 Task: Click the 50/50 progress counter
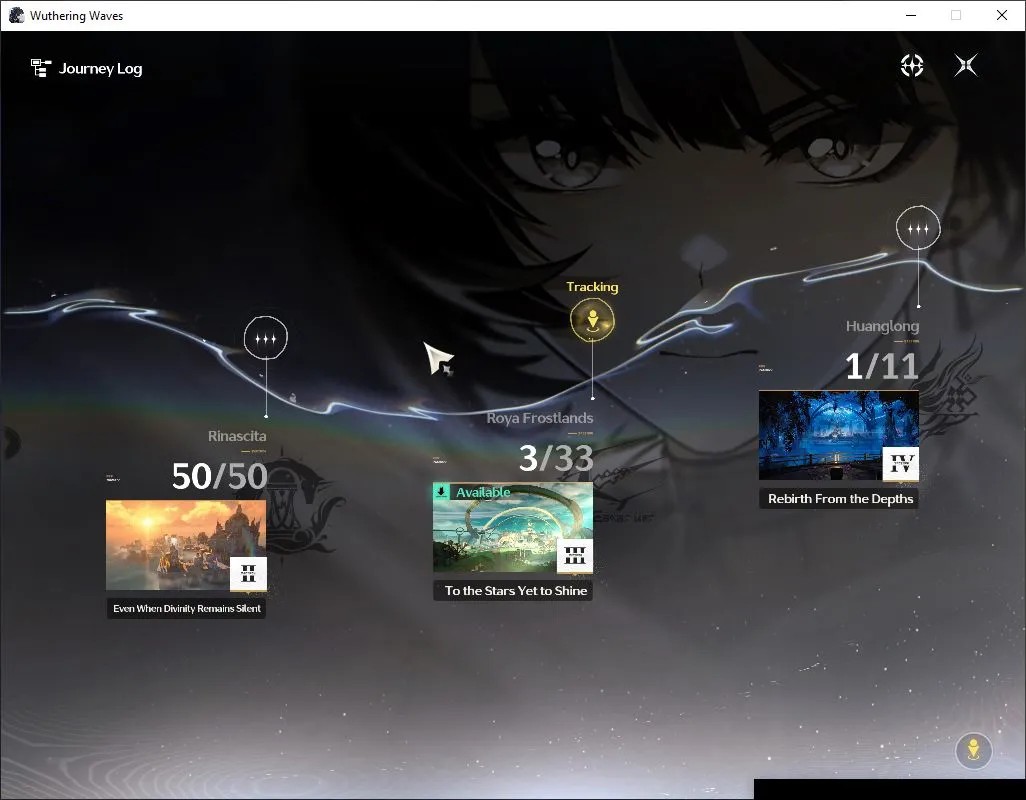pos(219,476)
